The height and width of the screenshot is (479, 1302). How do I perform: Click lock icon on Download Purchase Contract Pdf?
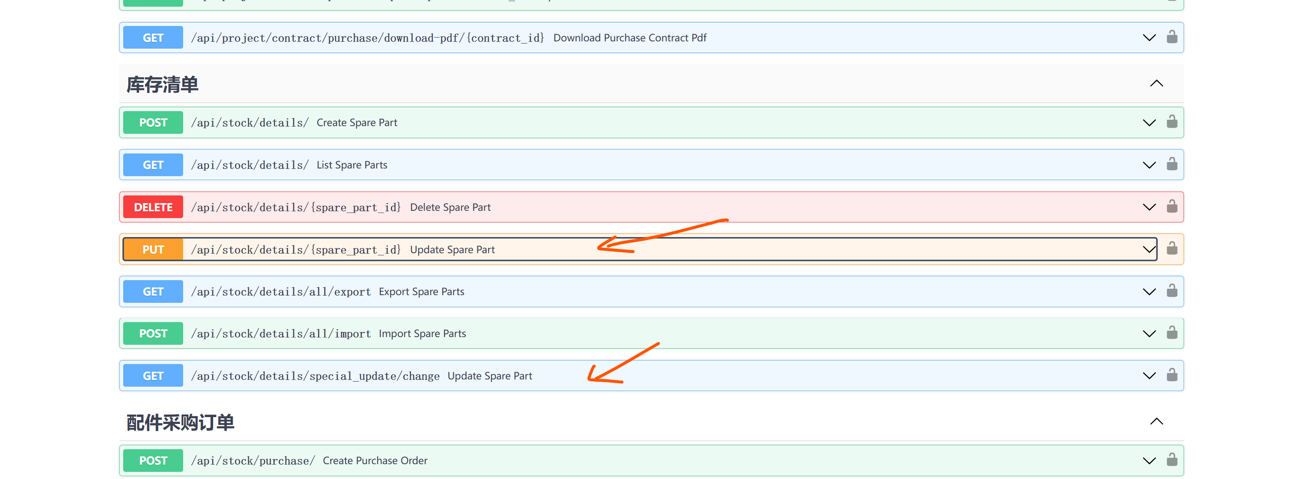click(x=1171, y=37)
